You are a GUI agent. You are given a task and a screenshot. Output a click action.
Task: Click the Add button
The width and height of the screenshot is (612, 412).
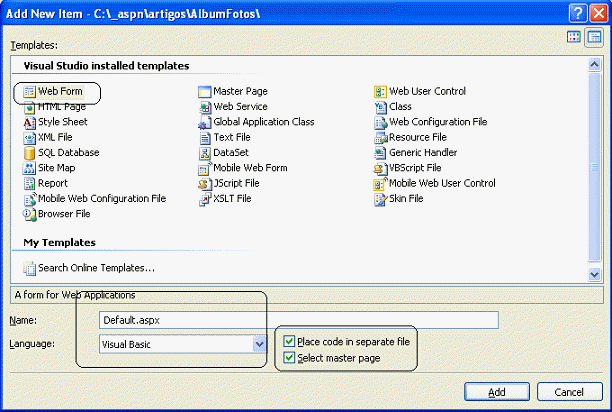(x=496, y=392)
